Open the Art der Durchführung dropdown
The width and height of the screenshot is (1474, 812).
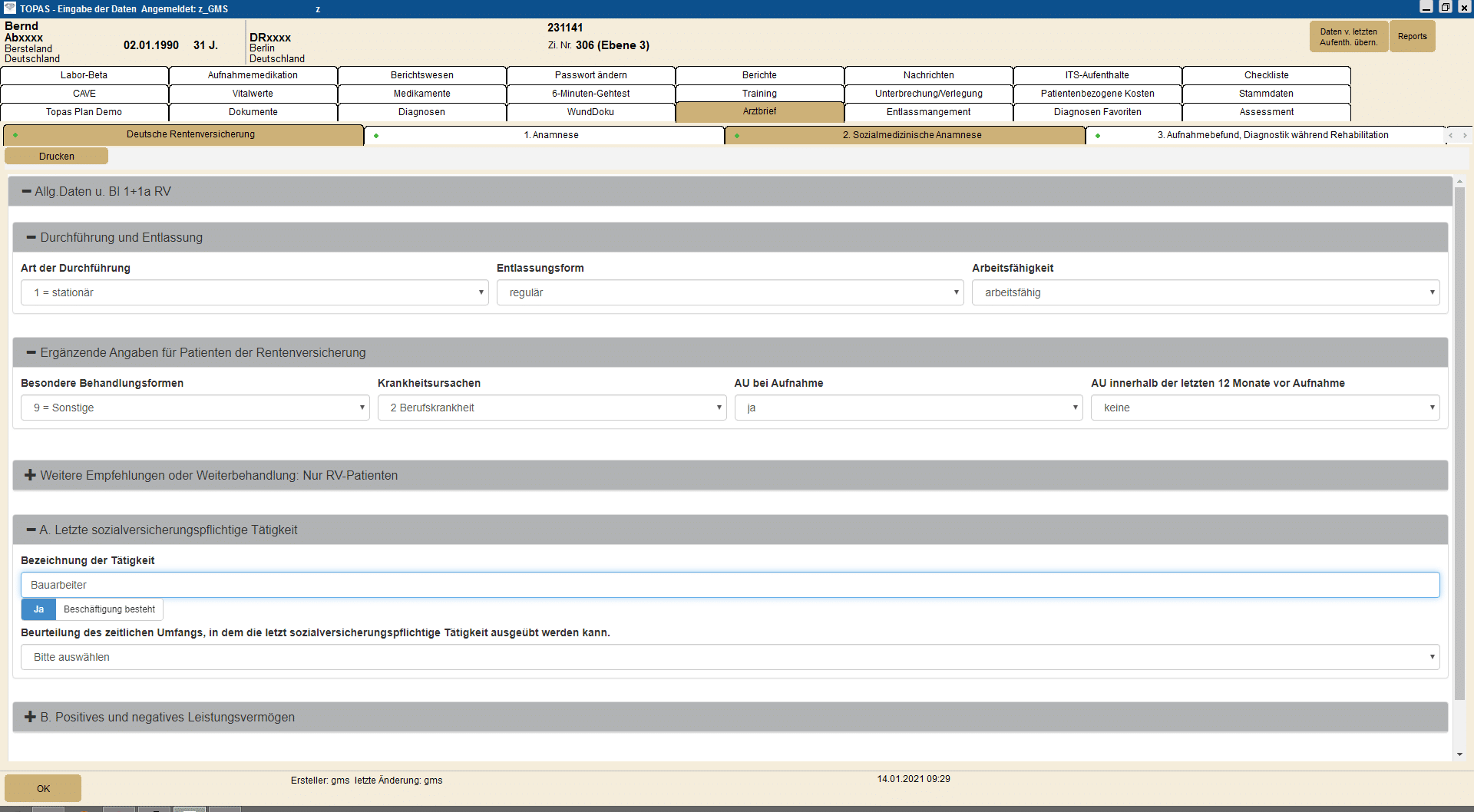254,292
